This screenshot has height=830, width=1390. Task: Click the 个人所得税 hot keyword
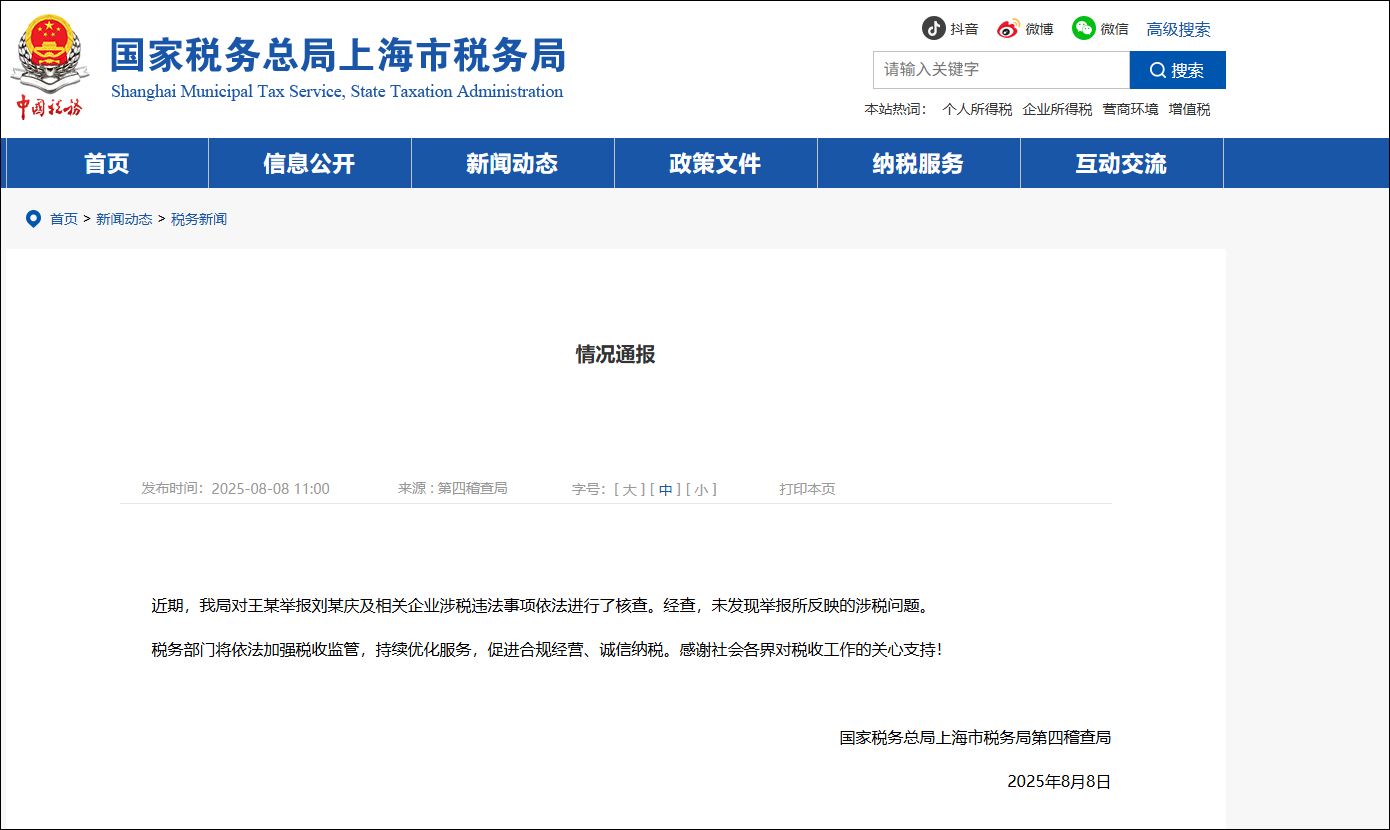(977, 110)
